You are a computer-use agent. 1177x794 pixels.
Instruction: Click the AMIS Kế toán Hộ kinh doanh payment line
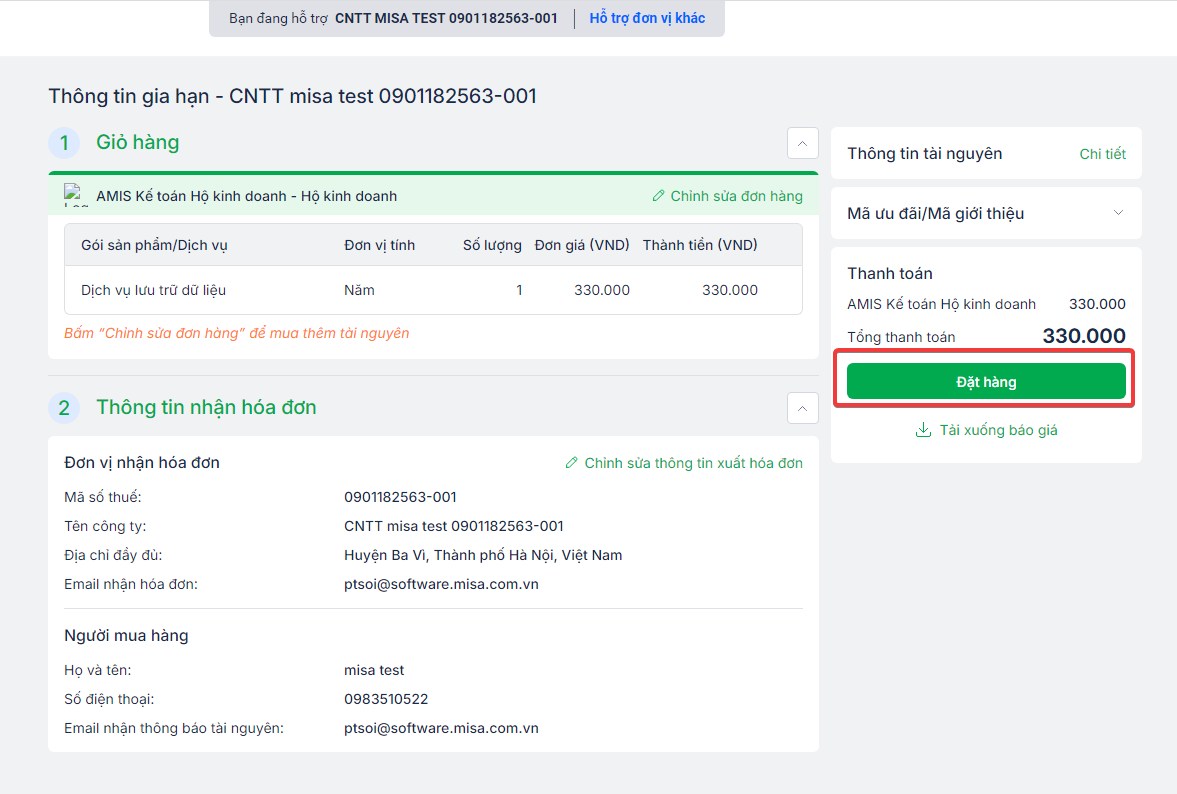(986, 304)
